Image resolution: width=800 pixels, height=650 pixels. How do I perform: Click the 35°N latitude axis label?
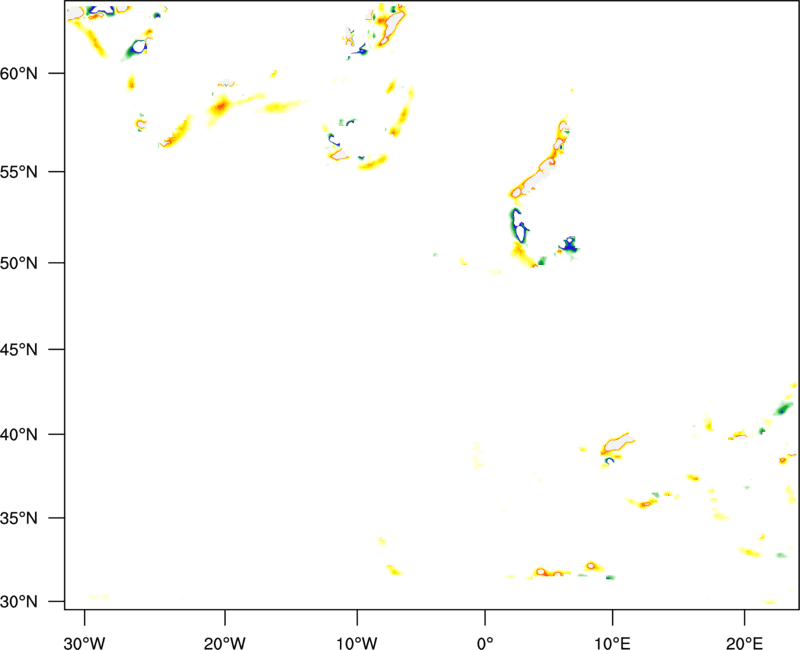coord(19,518)
